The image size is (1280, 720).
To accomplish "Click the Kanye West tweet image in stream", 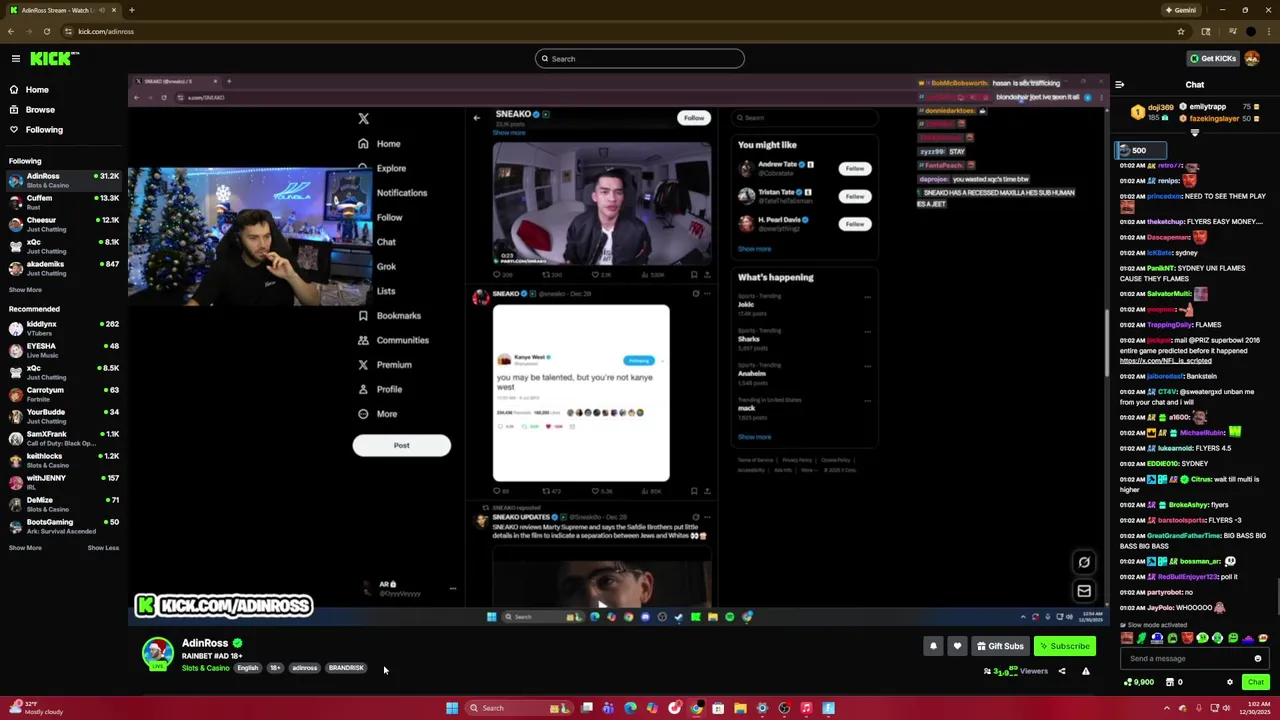I will click(581, 393).
